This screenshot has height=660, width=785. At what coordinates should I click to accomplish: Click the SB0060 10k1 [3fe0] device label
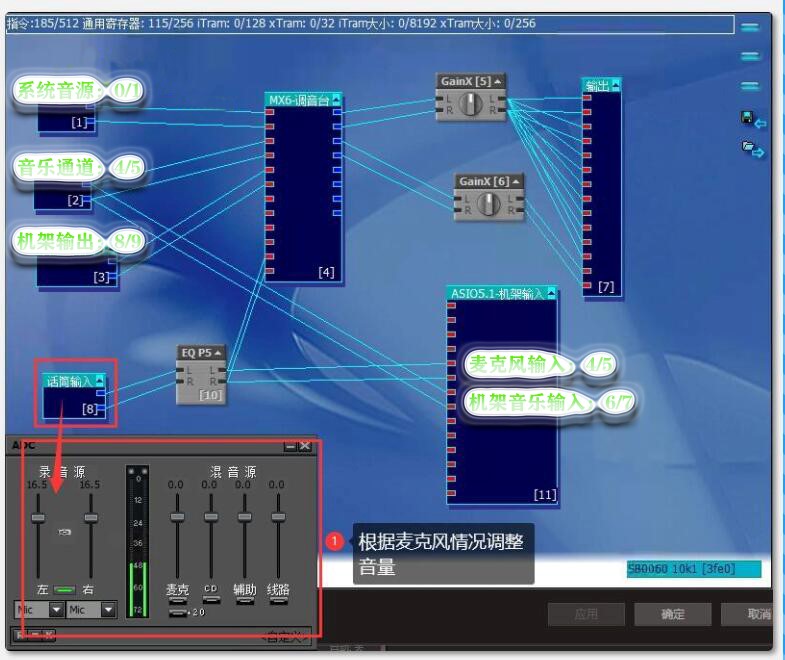point(694,569)
